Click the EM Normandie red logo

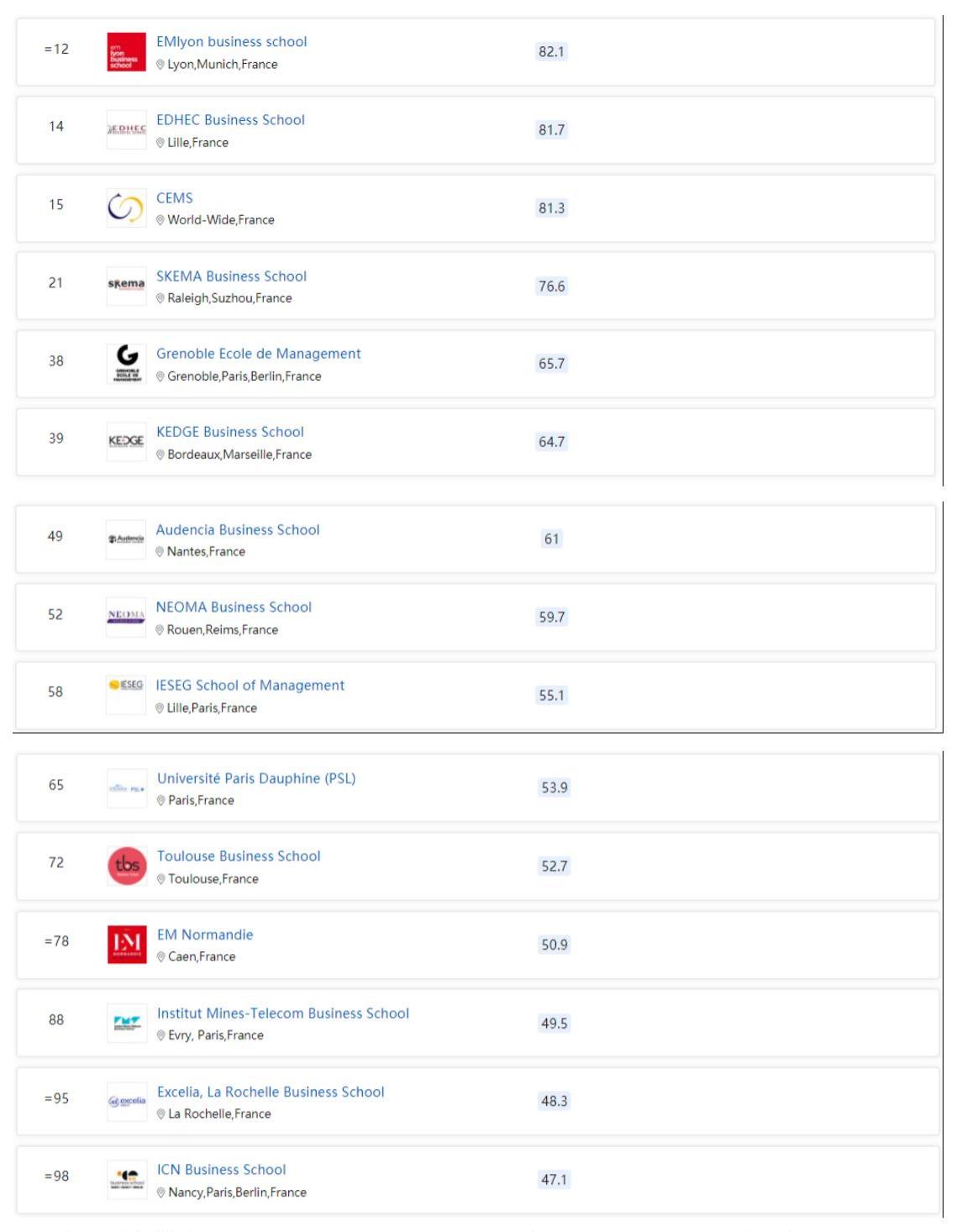127,944
